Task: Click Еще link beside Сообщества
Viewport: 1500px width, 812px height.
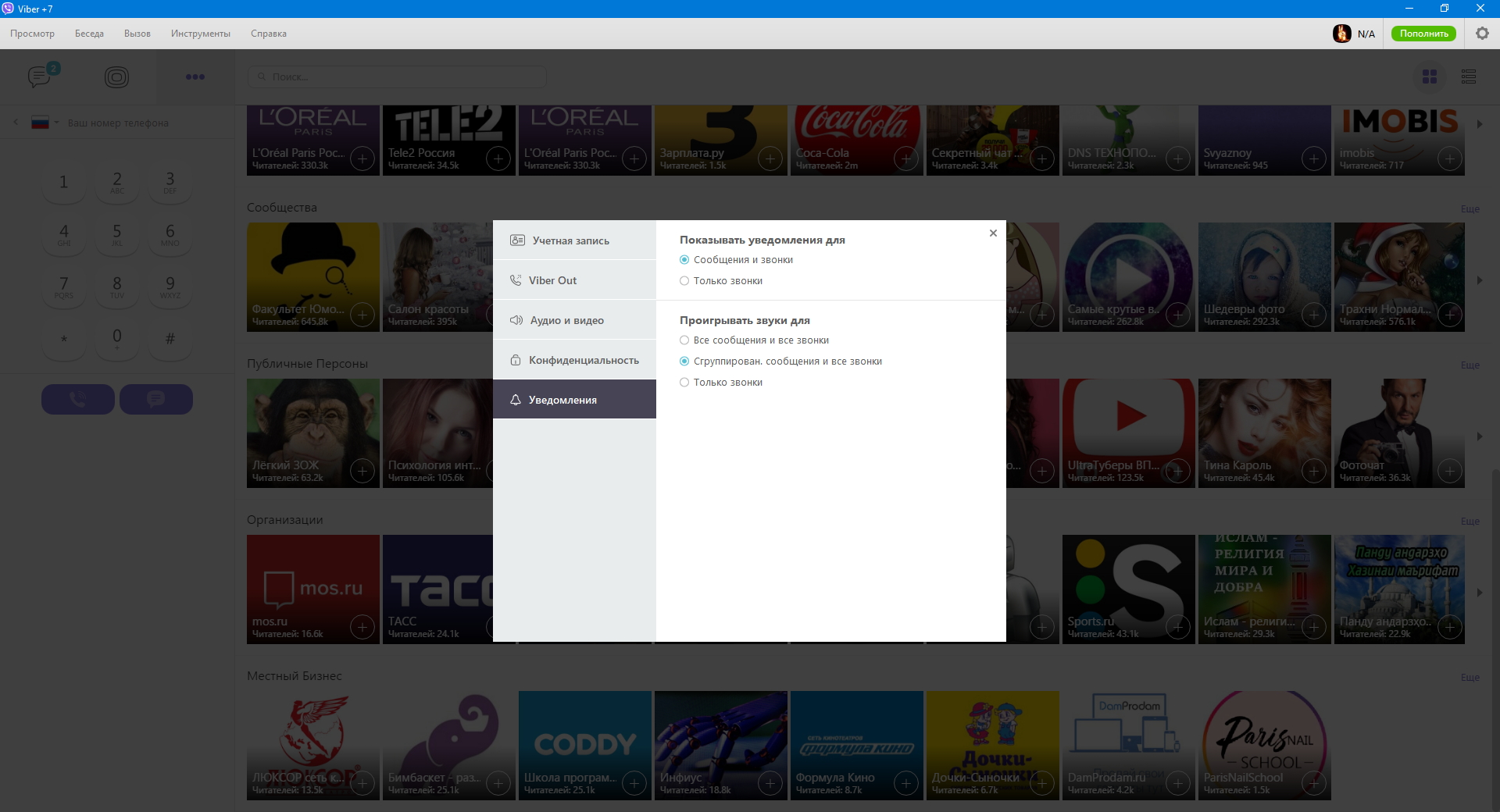Action: [1470, 208]
